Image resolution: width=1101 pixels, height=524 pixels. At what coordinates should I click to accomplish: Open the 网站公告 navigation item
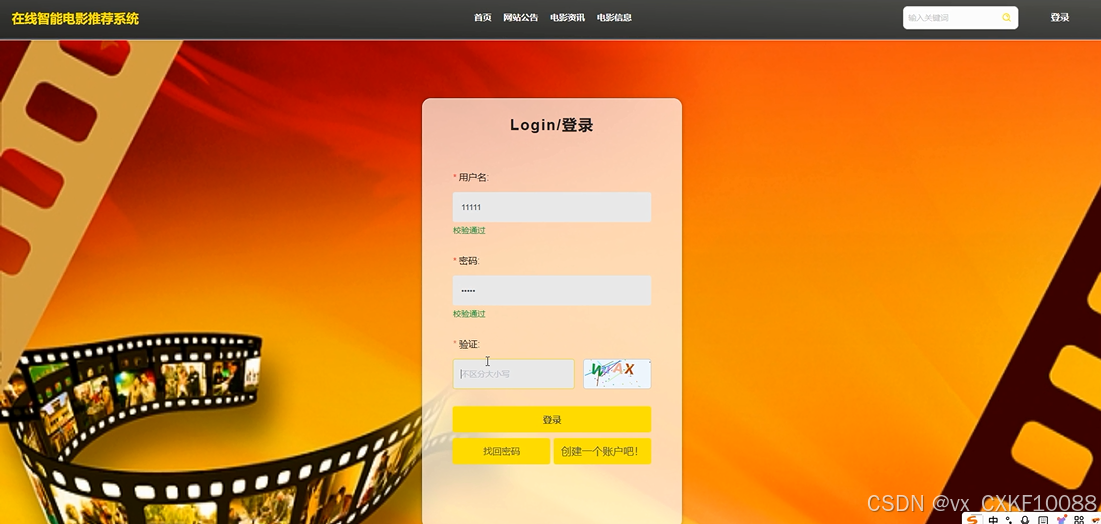pos(520,18)
